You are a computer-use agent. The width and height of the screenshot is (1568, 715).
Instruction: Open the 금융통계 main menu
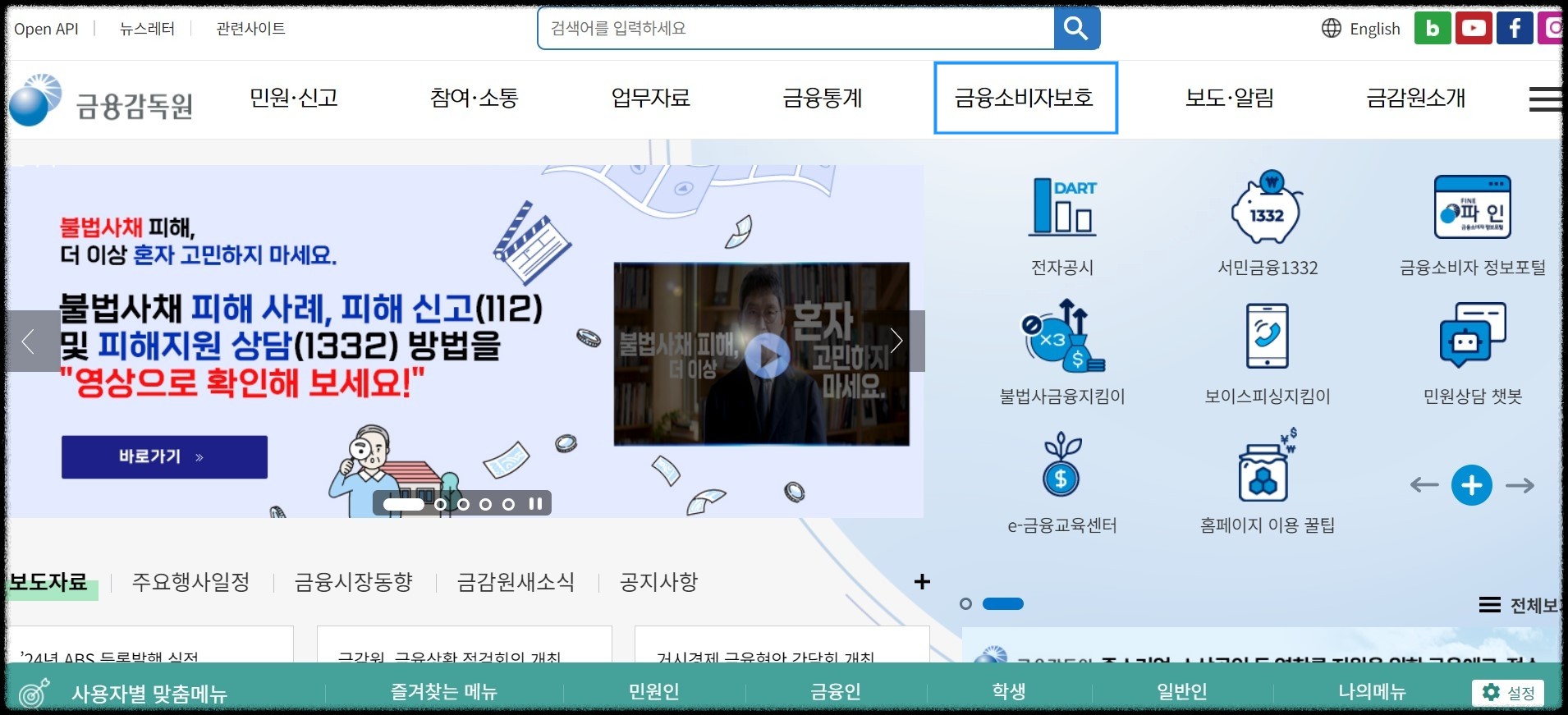[x=823, y=98]
